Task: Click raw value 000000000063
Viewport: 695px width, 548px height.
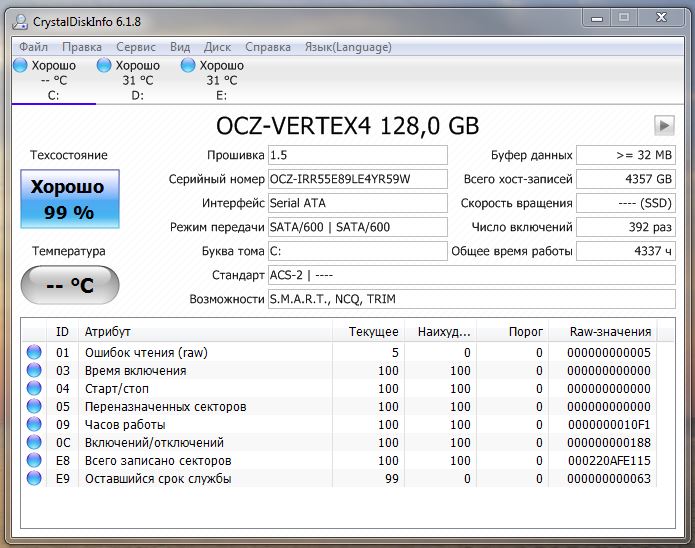Action: pyautogui.click(x=609, y=479)
